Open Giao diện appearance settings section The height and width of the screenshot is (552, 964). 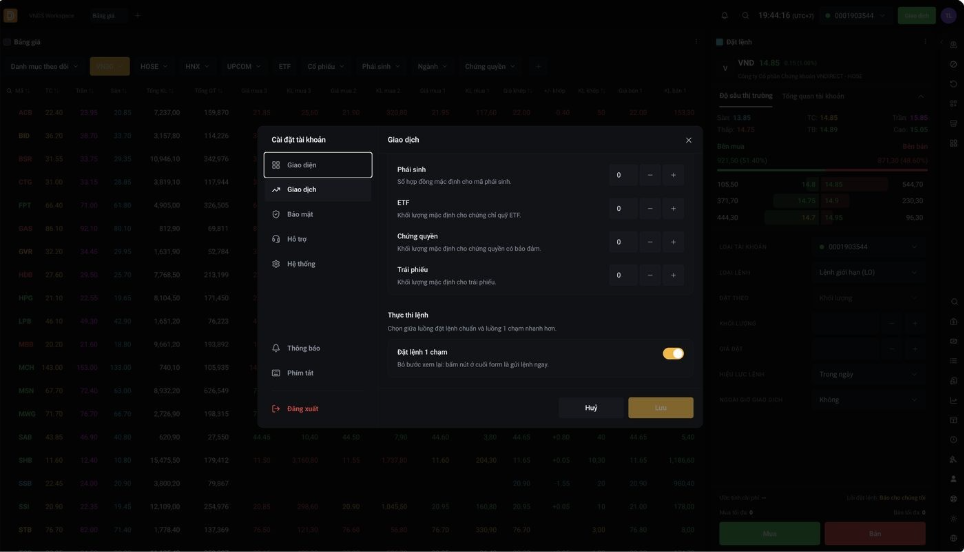318,165
